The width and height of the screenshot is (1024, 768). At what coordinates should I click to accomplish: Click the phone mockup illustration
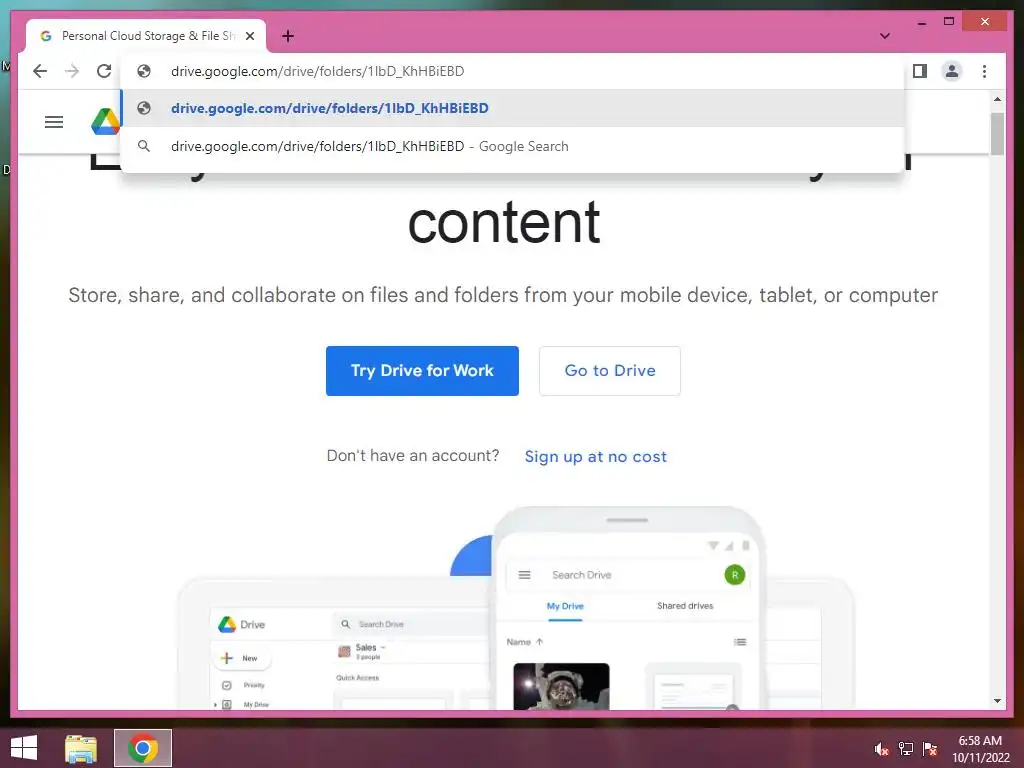[627, 610]
